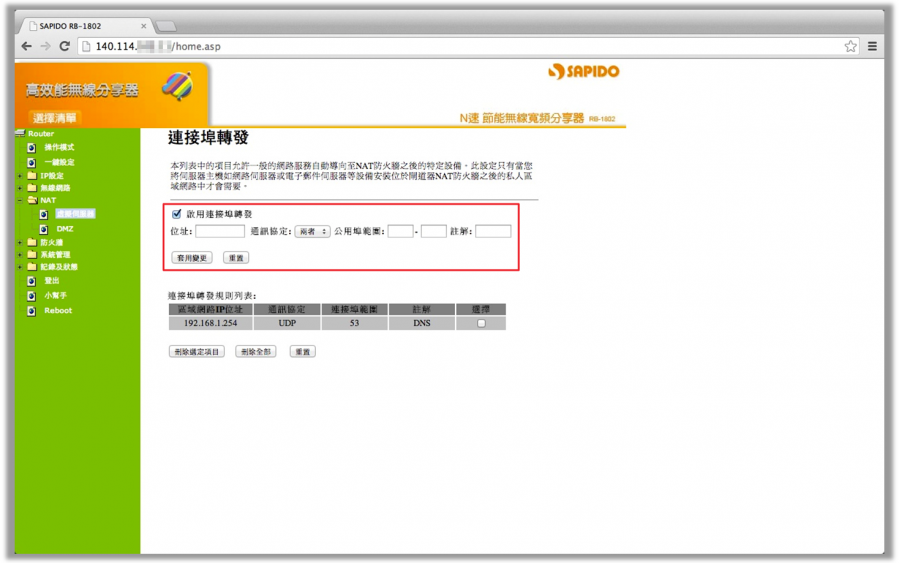Select the SAPIDO RB-1802 browser tab
Viewport: 899px width, 563px height.
point(83,25)
